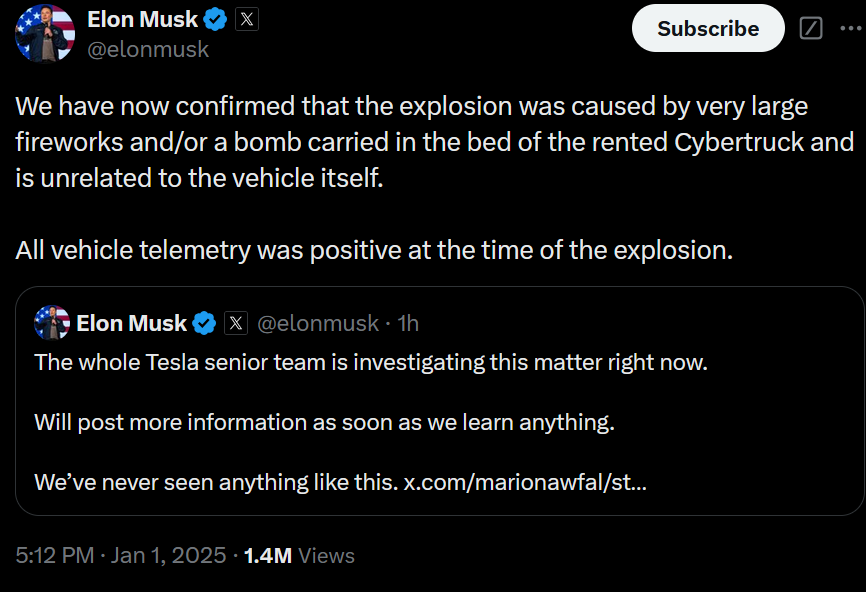The height and width of the screenshot is (592, 866).
Task: Click Elon Musk's profile avatar at top
Action: 45,33
